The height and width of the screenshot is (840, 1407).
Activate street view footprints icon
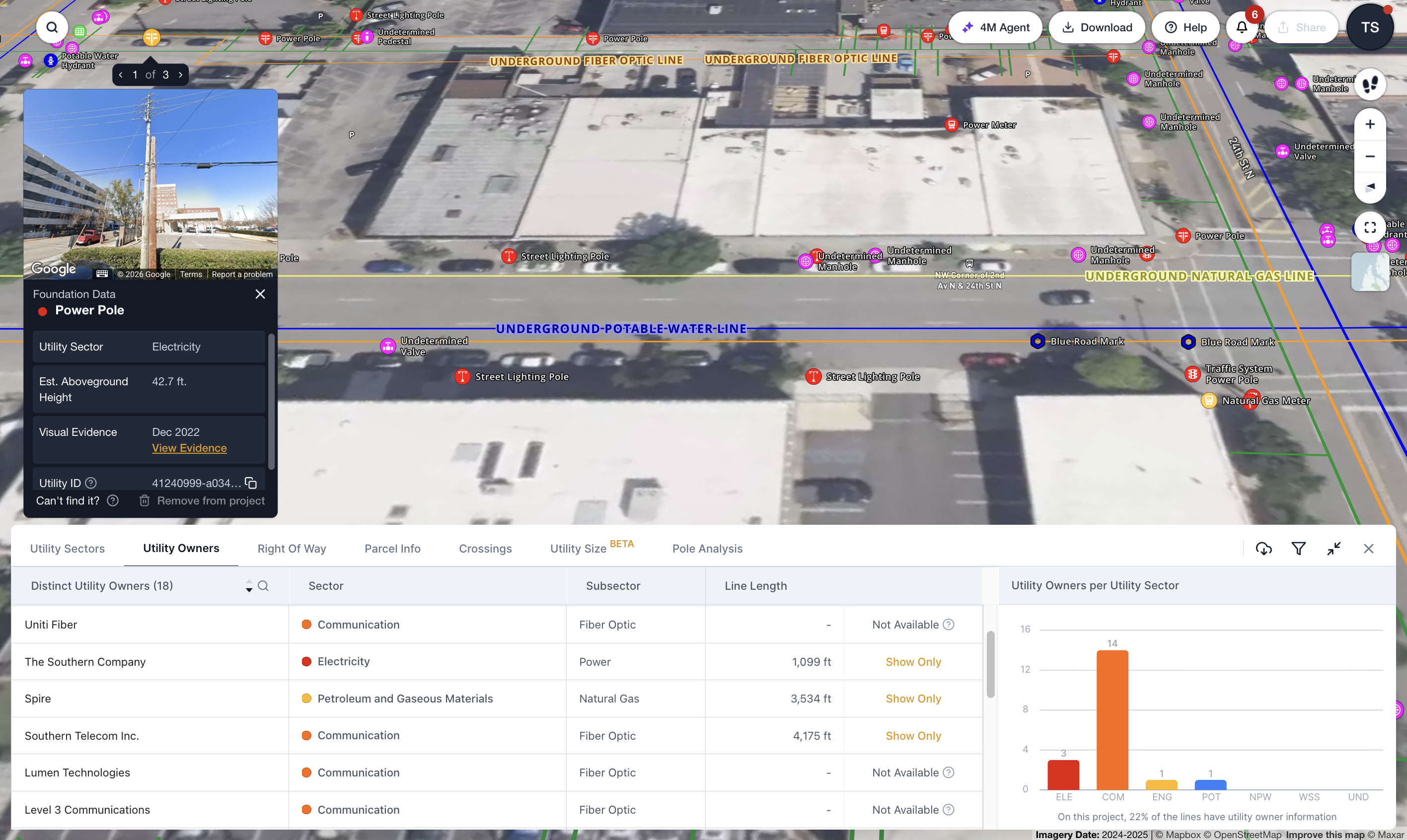pos(1370,84)
